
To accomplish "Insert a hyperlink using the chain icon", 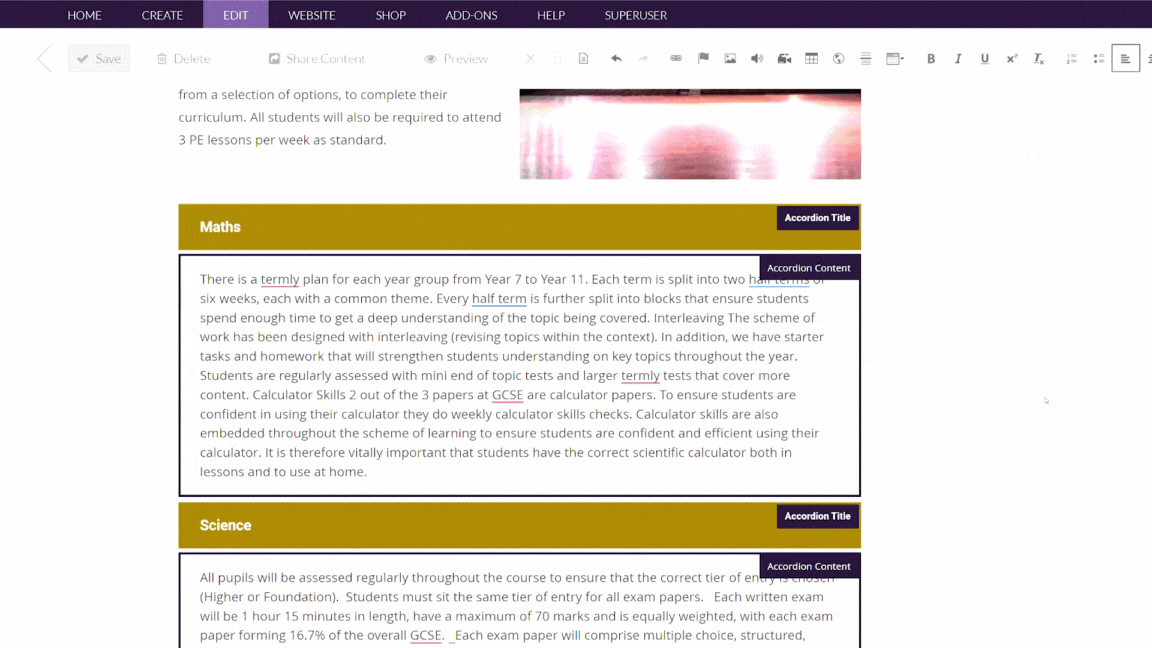I will coord(675,58).
